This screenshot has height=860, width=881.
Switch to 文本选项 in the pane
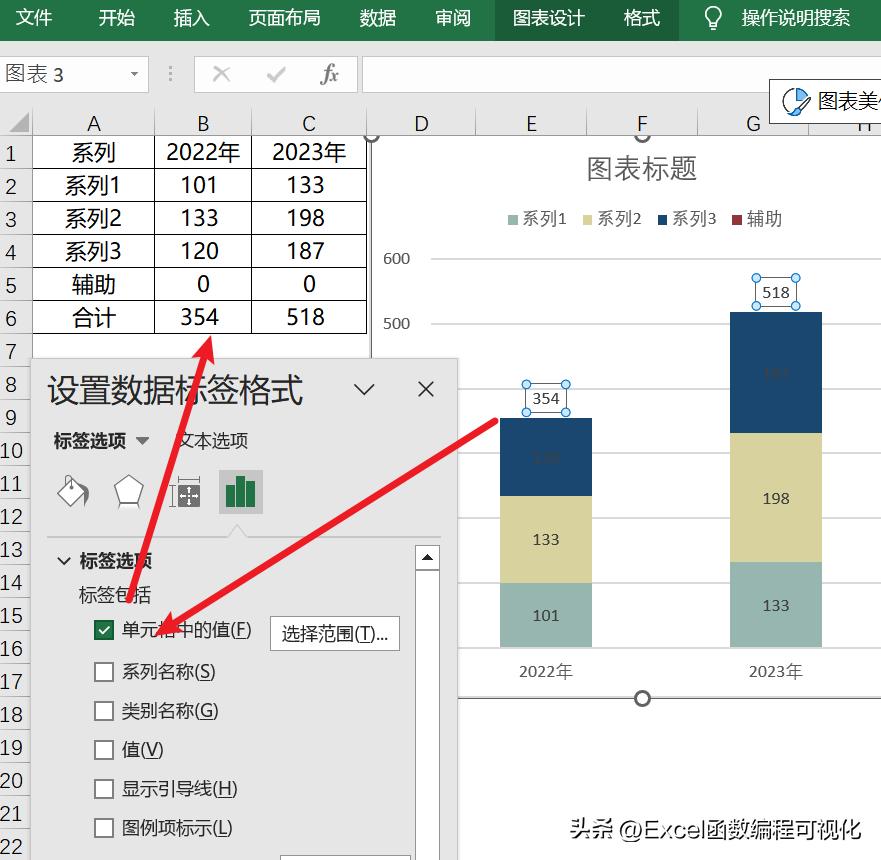tap(212, 440)
